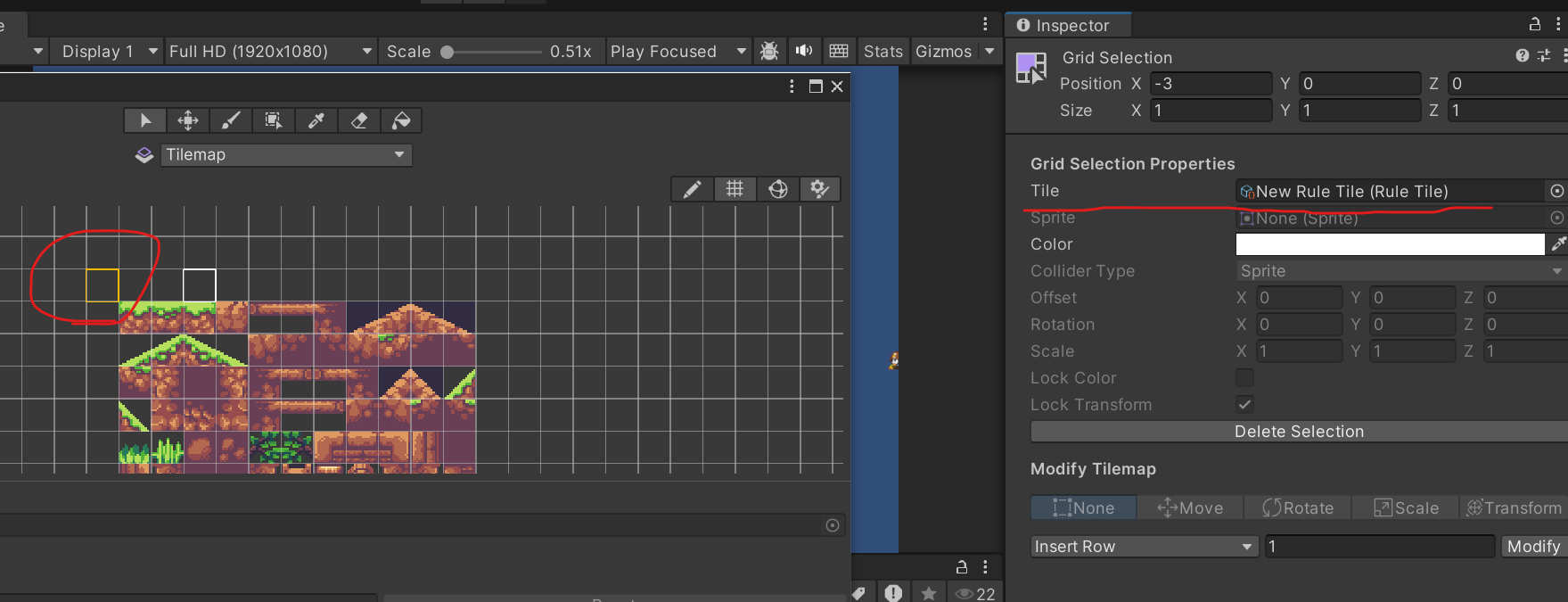Toggle the Stats overlay button
This screenshot has height=602, width=1568.
[883, 52]
